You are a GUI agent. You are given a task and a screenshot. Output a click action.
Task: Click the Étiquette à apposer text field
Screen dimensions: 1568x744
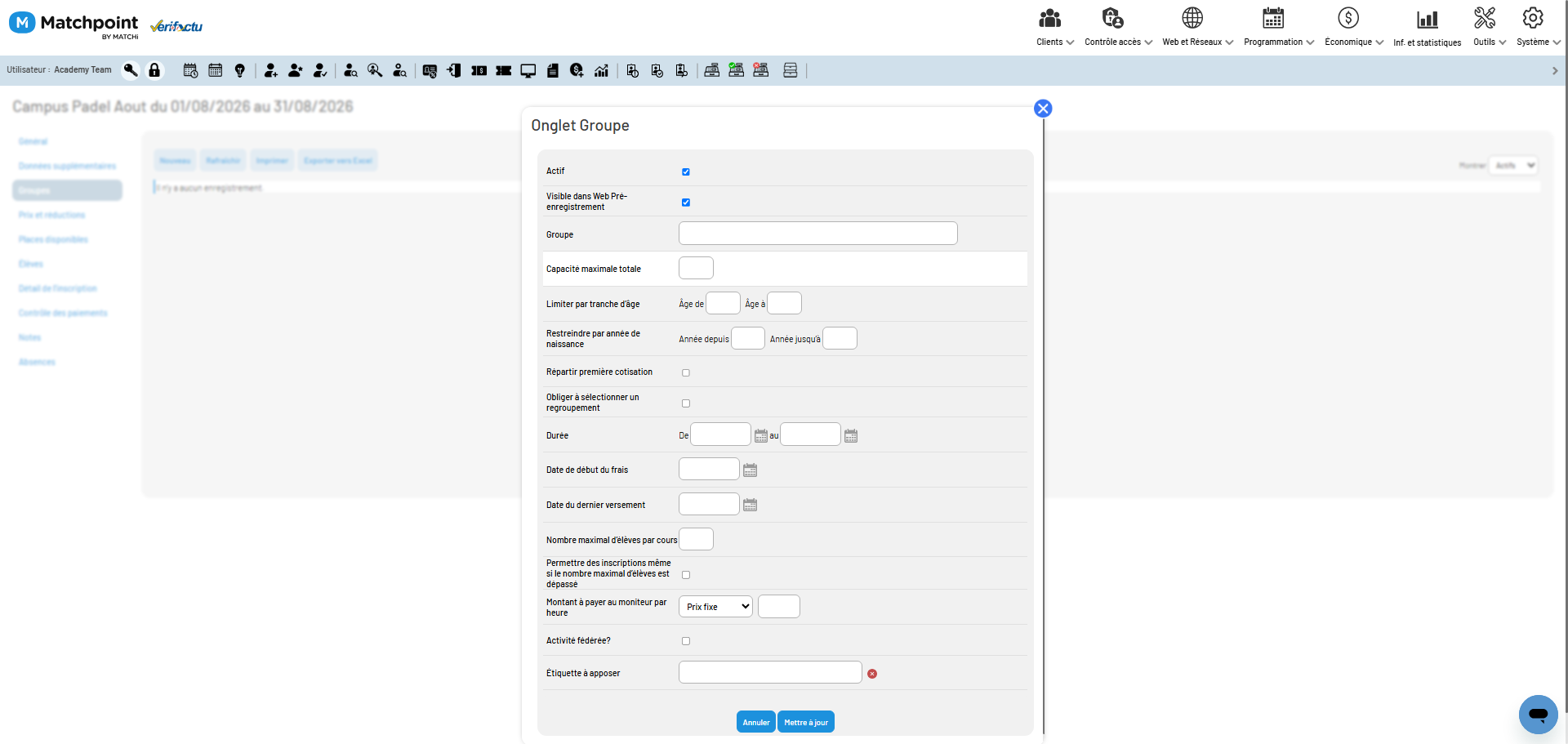pyautogui.click(x=770, y=672)
